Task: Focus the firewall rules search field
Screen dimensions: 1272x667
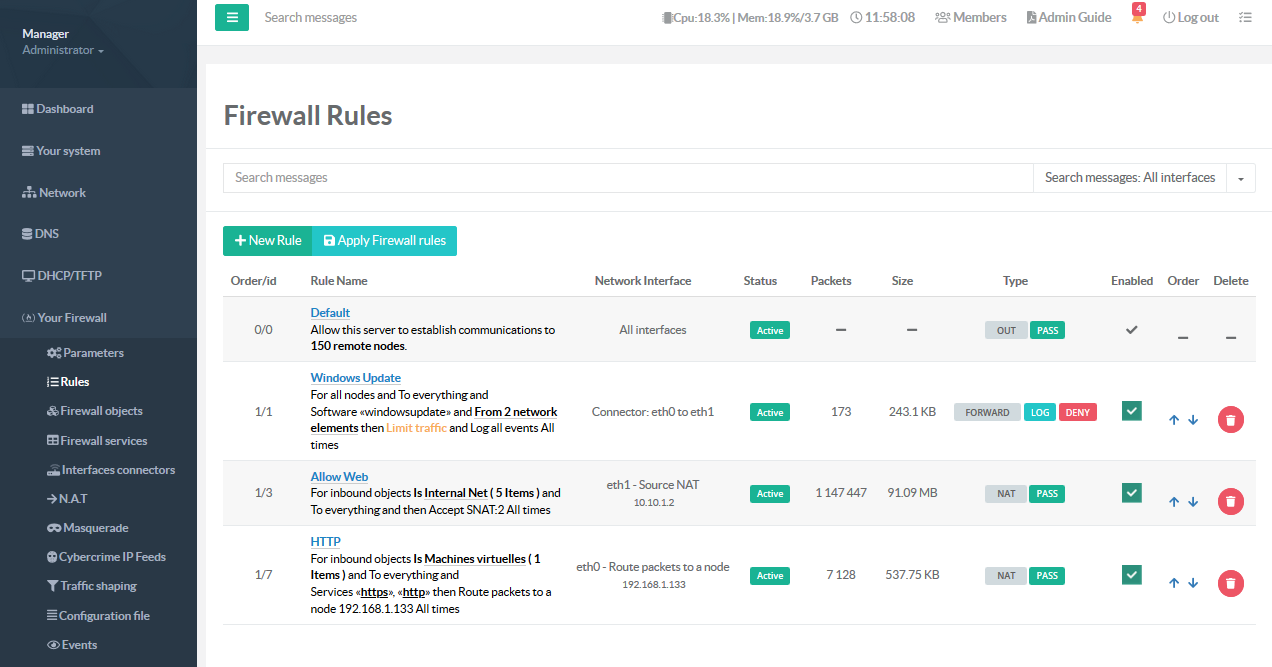Action: point(627,178)
